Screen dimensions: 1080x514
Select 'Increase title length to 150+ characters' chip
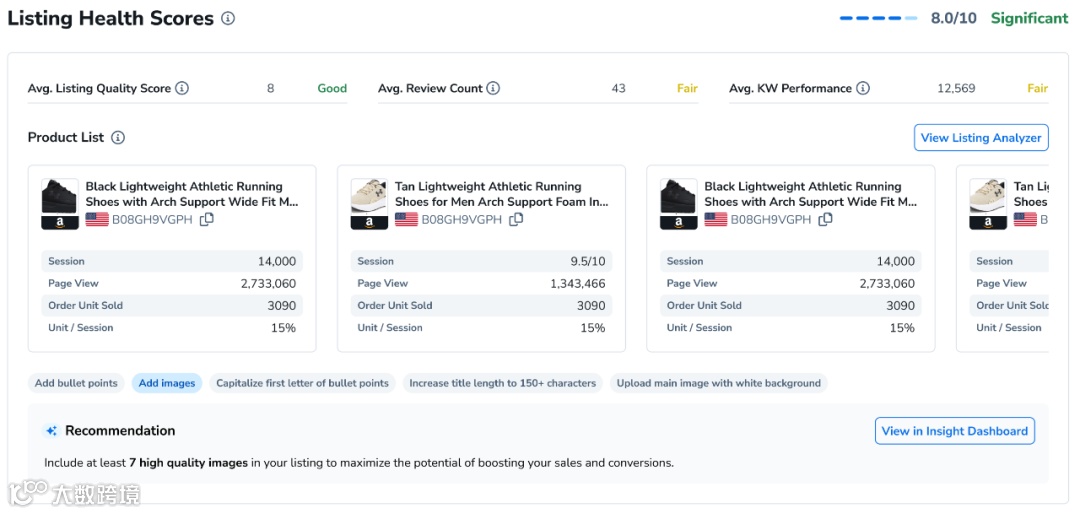click(x=502, y=383)
